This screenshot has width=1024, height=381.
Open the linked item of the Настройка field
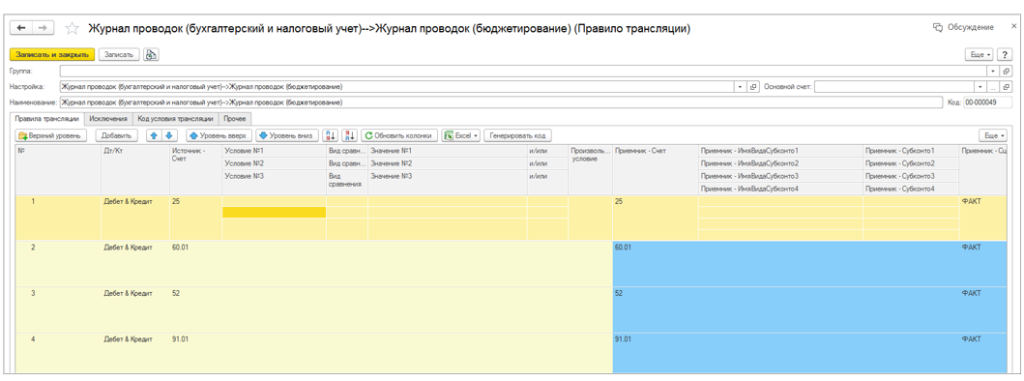(754, 86)
